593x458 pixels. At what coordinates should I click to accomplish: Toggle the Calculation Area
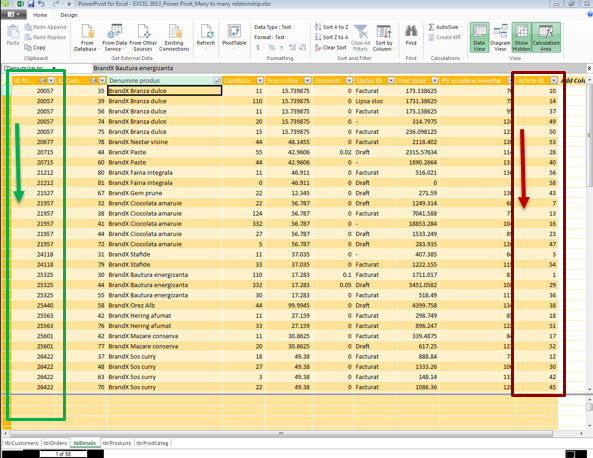coord(546,37)
